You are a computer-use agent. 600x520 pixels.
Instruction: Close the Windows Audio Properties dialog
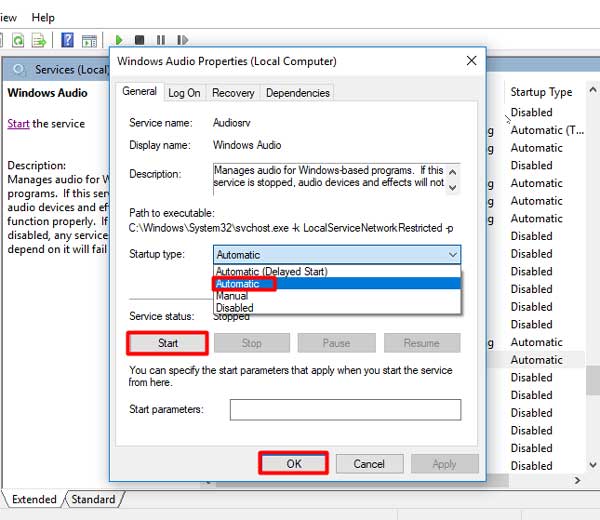click(471, 60)
